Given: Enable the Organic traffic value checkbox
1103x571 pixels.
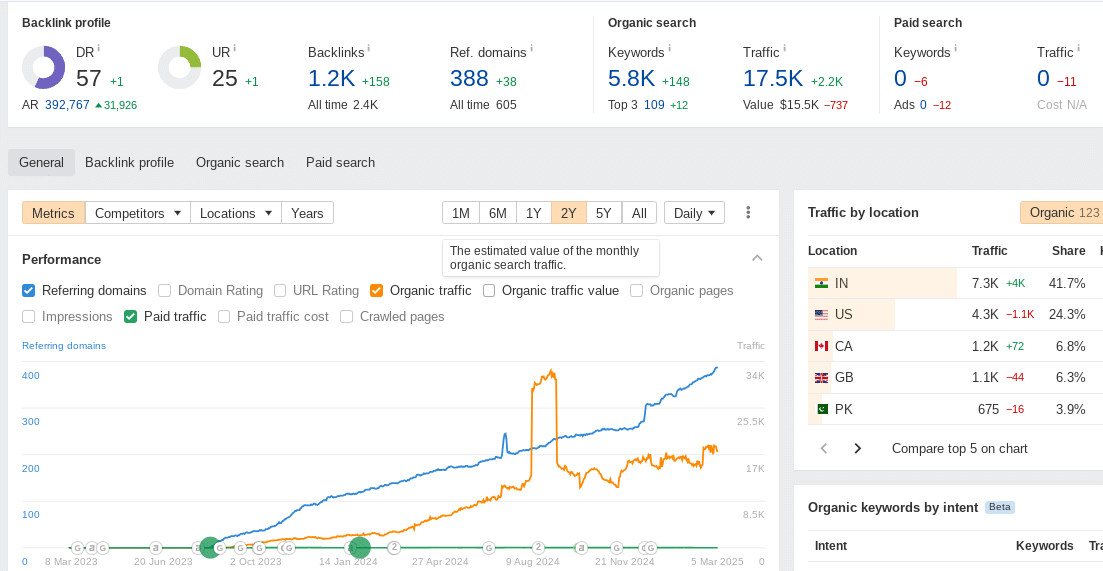Looking at the screenshot, I should (489, 291).
